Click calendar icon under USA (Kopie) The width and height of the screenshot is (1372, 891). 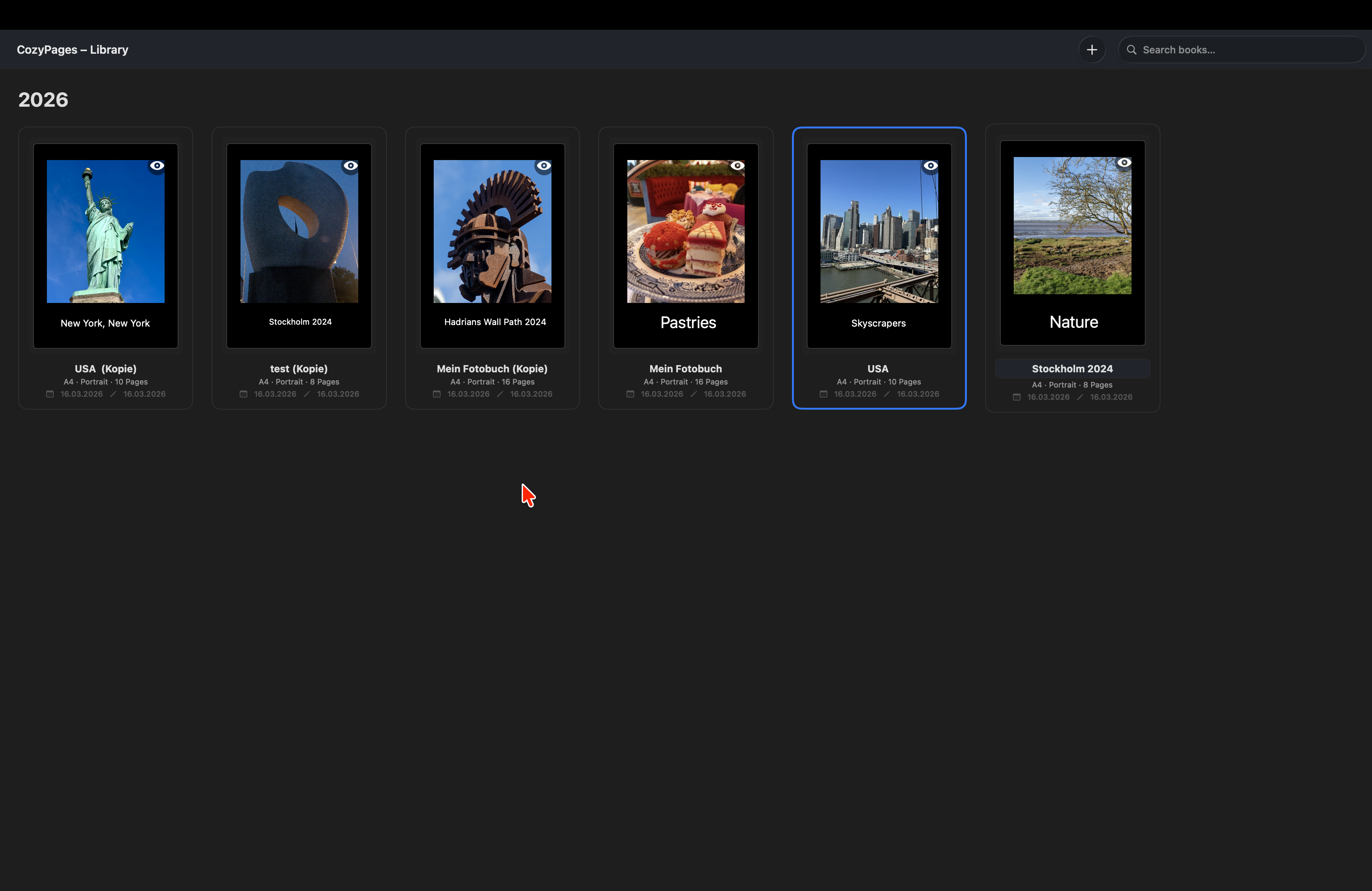pos(50,394)
